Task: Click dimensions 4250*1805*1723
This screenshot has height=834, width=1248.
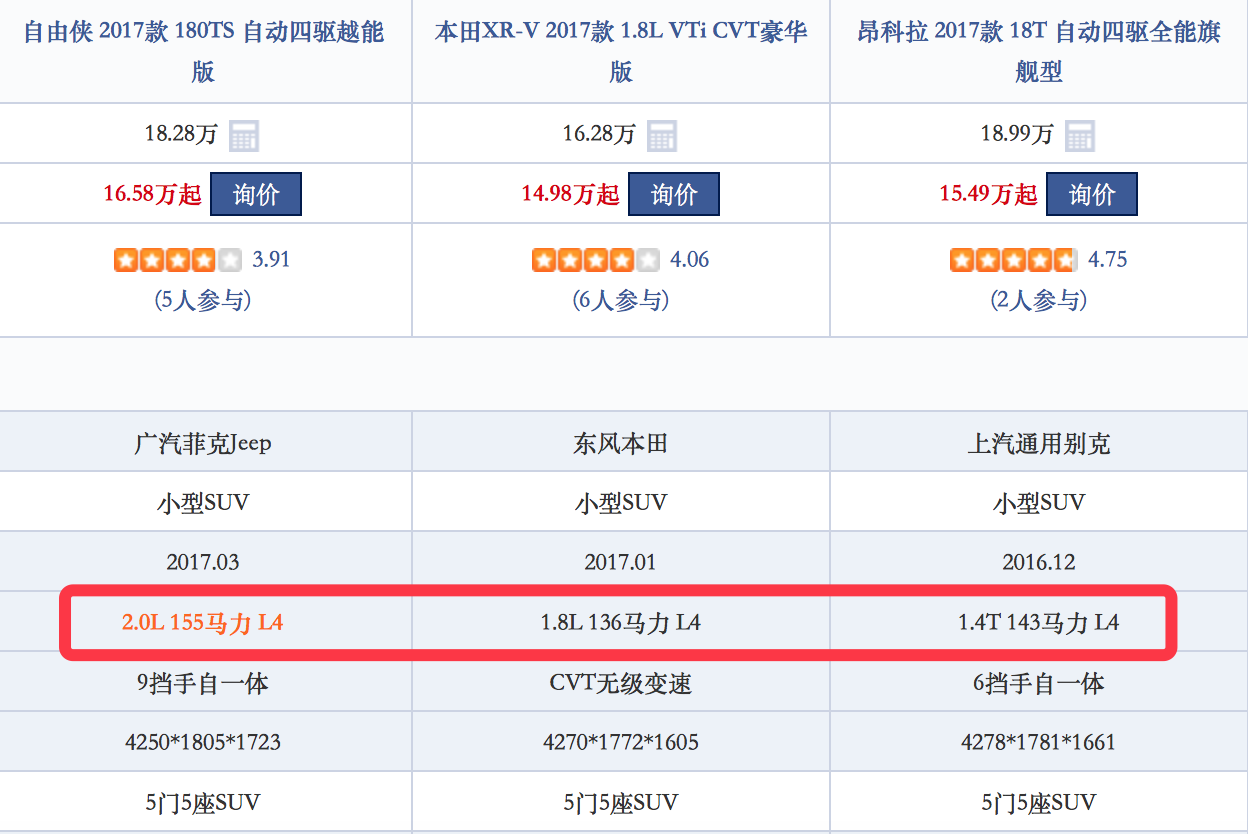Action: click(x=203, y=742)
